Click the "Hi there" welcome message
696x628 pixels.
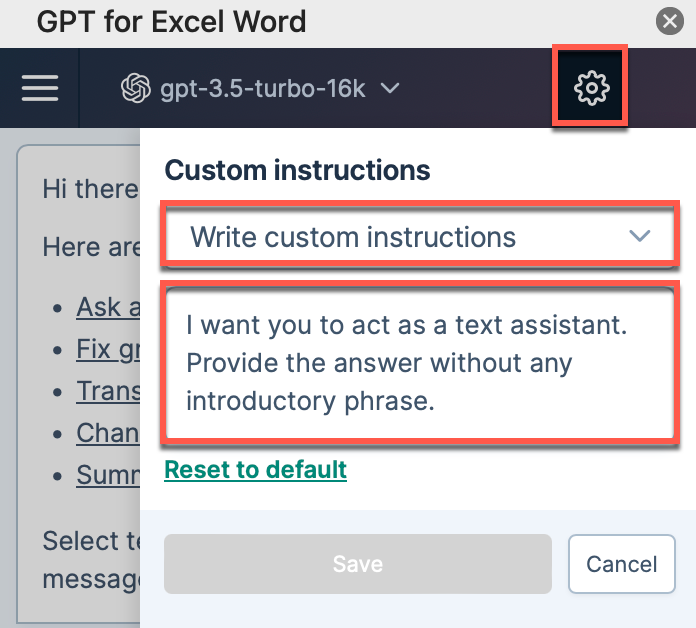[x=91, y=189]
